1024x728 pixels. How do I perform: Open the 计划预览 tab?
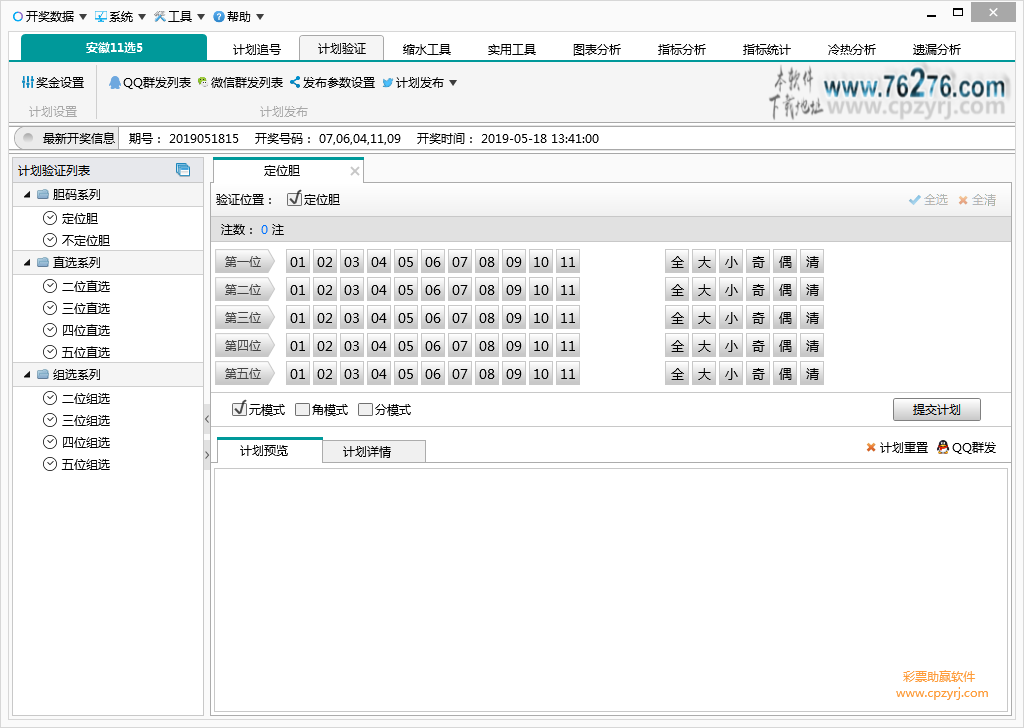(270, 451)
